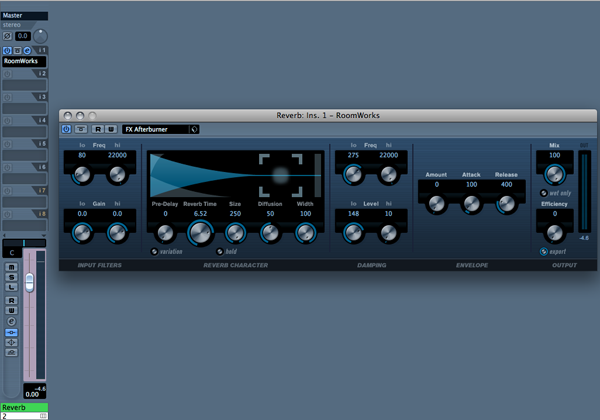Click the fader level 0.00 value
600x420 pixels.
(32, 394)
